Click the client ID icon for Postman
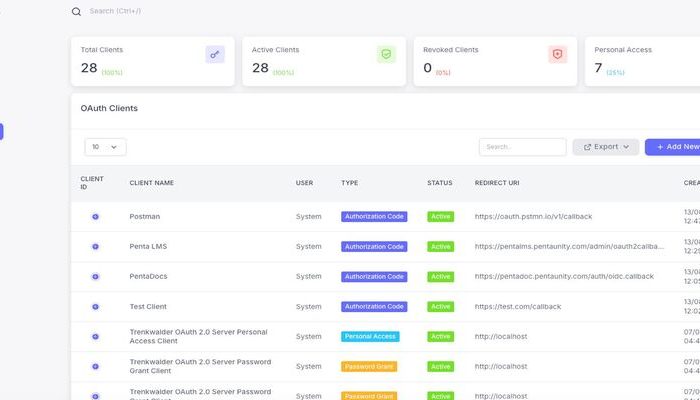 (x=96, y=216)
